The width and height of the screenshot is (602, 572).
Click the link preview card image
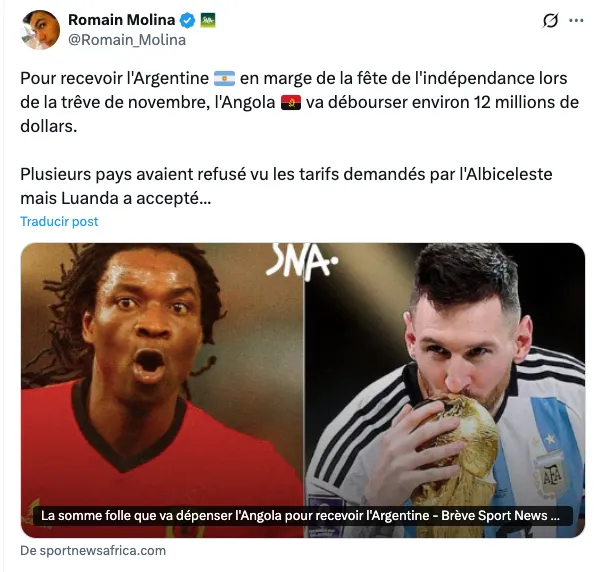[x=303, y=390]
